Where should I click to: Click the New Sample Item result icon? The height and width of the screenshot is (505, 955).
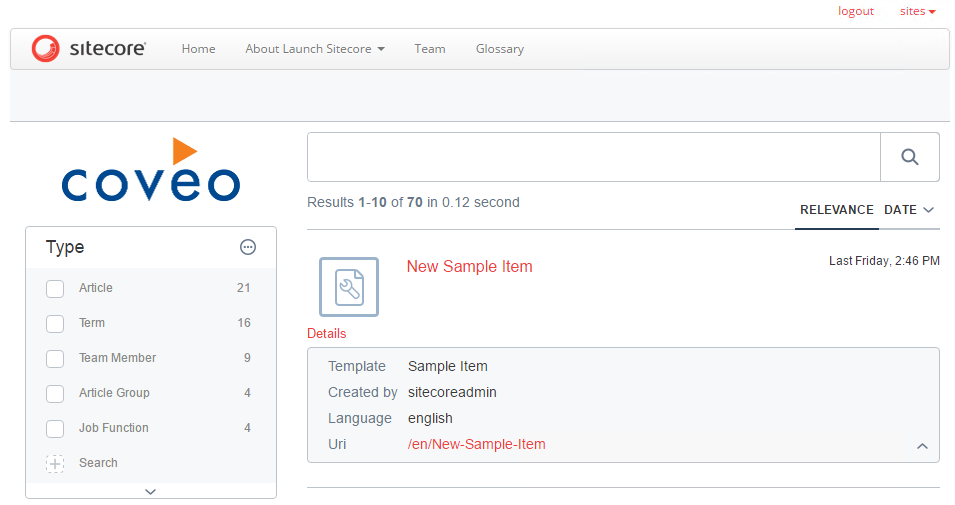349,287
